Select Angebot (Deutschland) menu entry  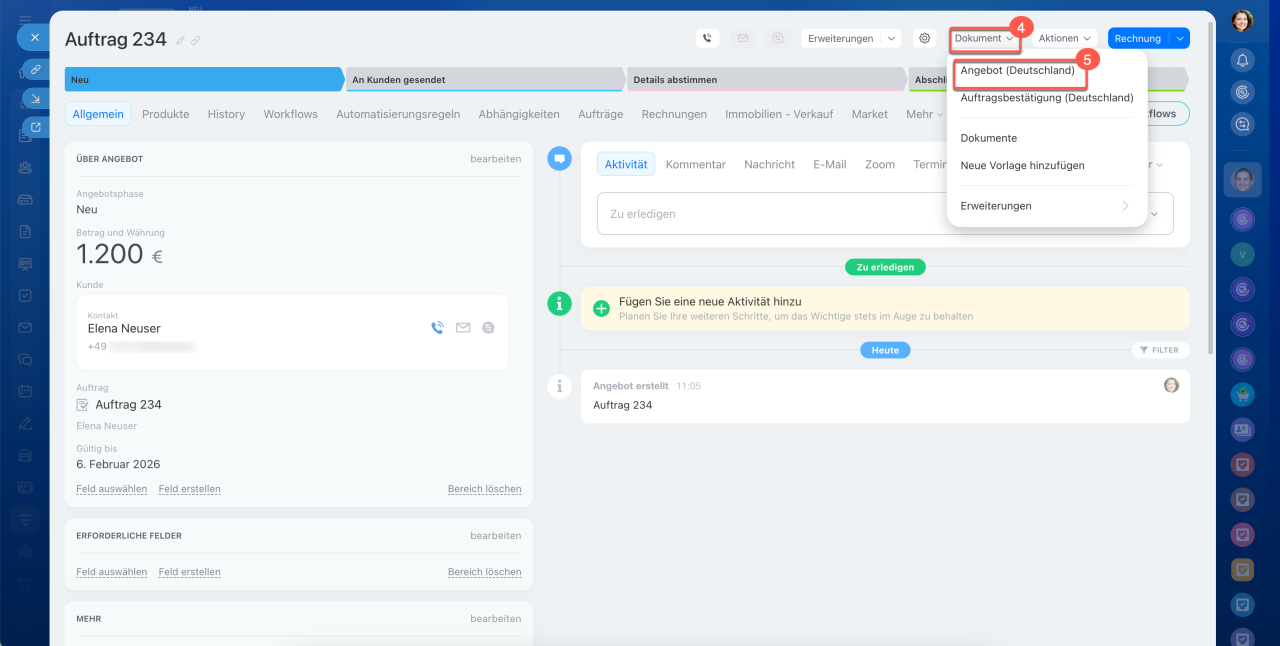(x=1017, y=71)
